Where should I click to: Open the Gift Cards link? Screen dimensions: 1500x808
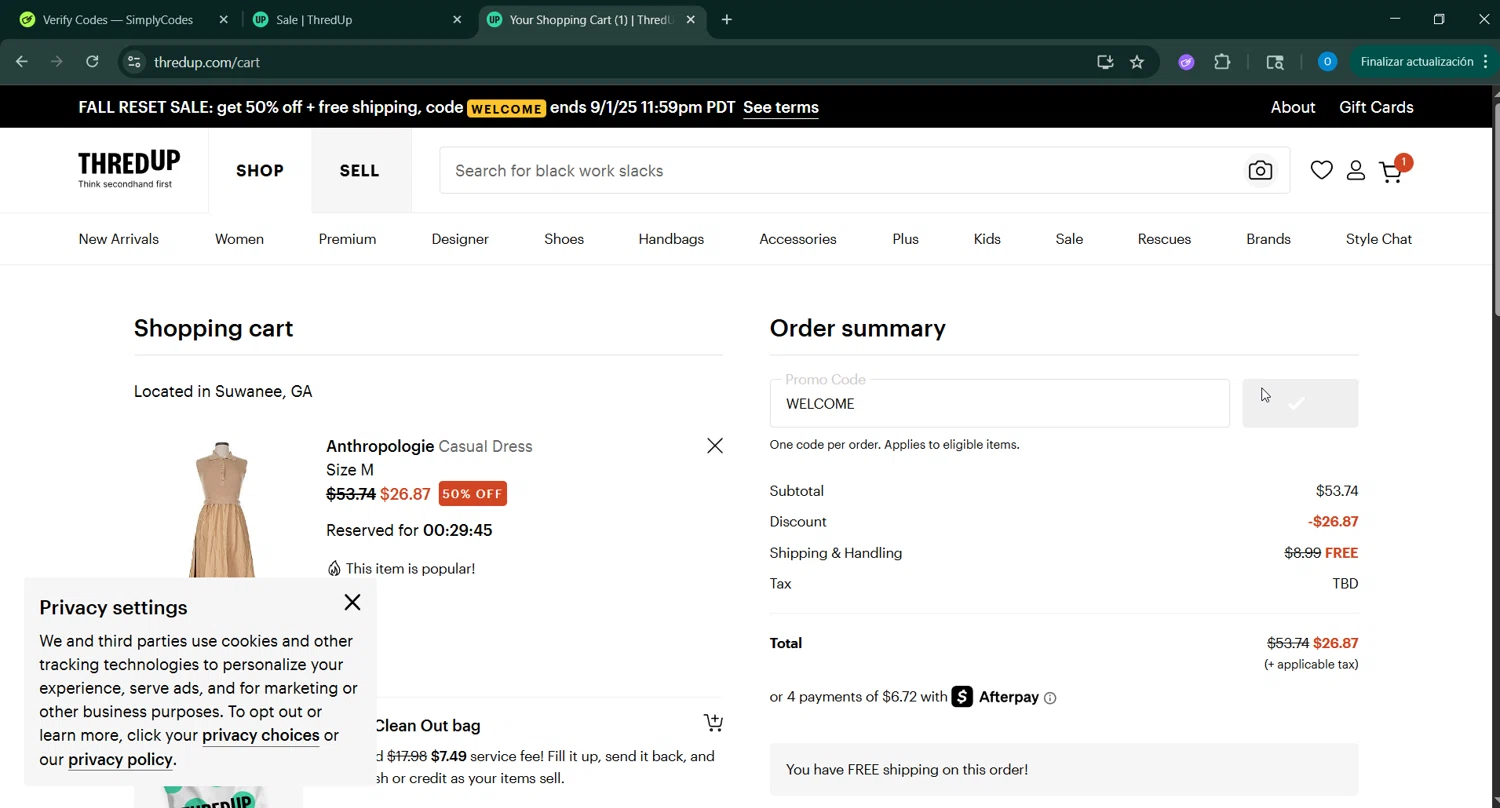click(x=1376, y=107)
